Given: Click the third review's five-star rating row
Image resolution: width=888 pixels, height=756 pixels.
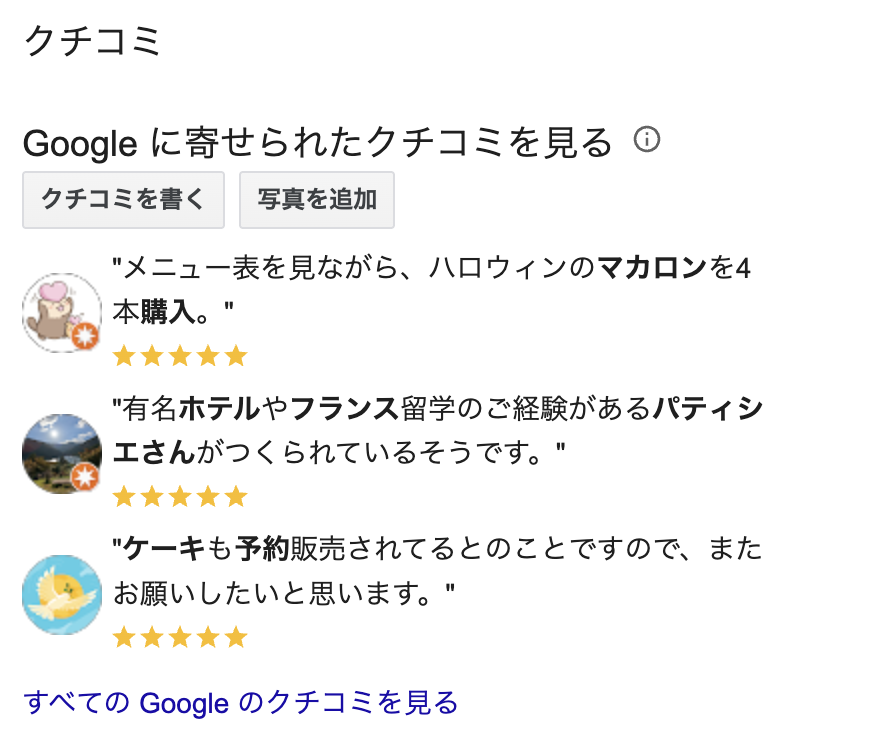Looking at the screenshot, I should pos(180,636).
